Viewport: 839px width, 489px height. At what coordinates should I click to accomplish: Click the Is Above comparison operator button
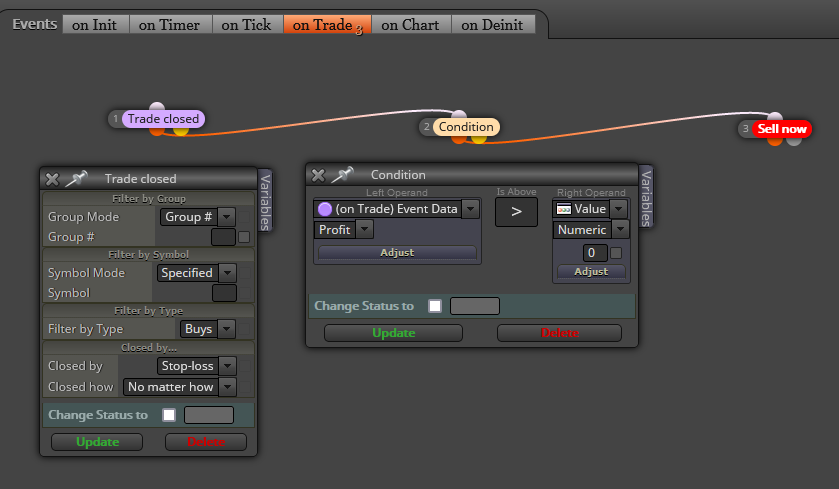pyautogui.click(x=516, y=212)
